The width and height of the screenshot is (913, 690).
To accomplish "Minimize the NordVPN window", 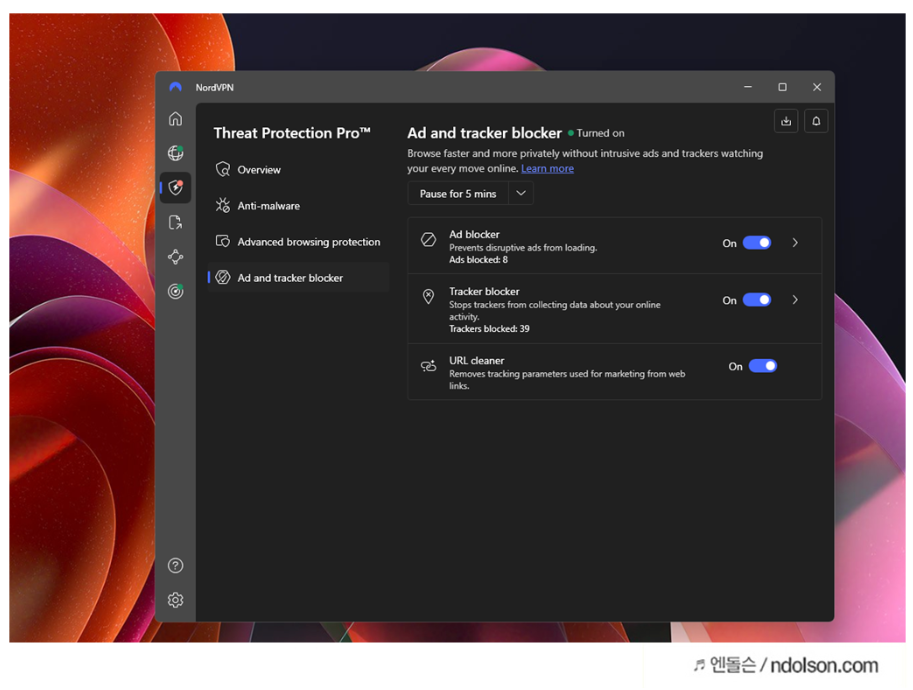I will [748, 87].
